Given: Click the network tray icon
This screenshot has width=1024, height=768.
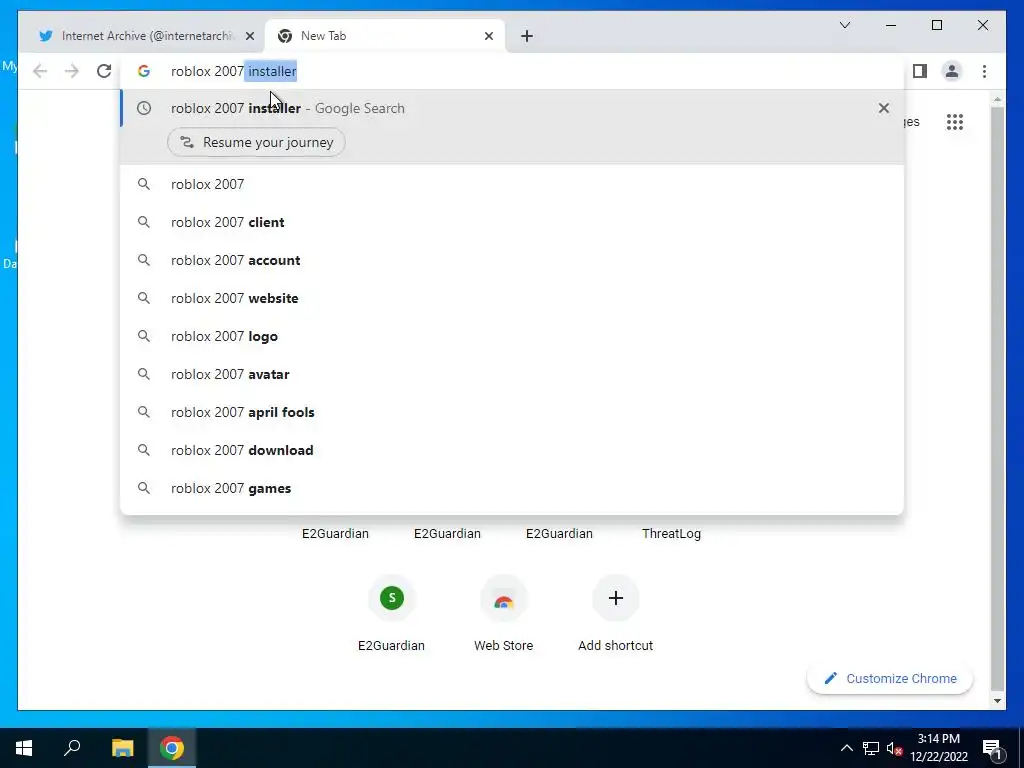Looking at the screenshot, I should click(871, 748).
